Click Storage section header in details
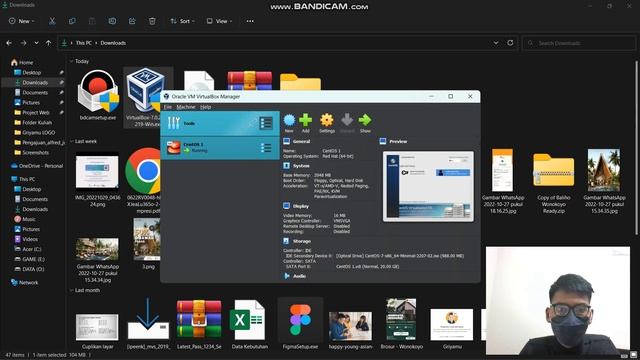Image resolution: width=640 pixels, height=360 pixels. [302, 241]
